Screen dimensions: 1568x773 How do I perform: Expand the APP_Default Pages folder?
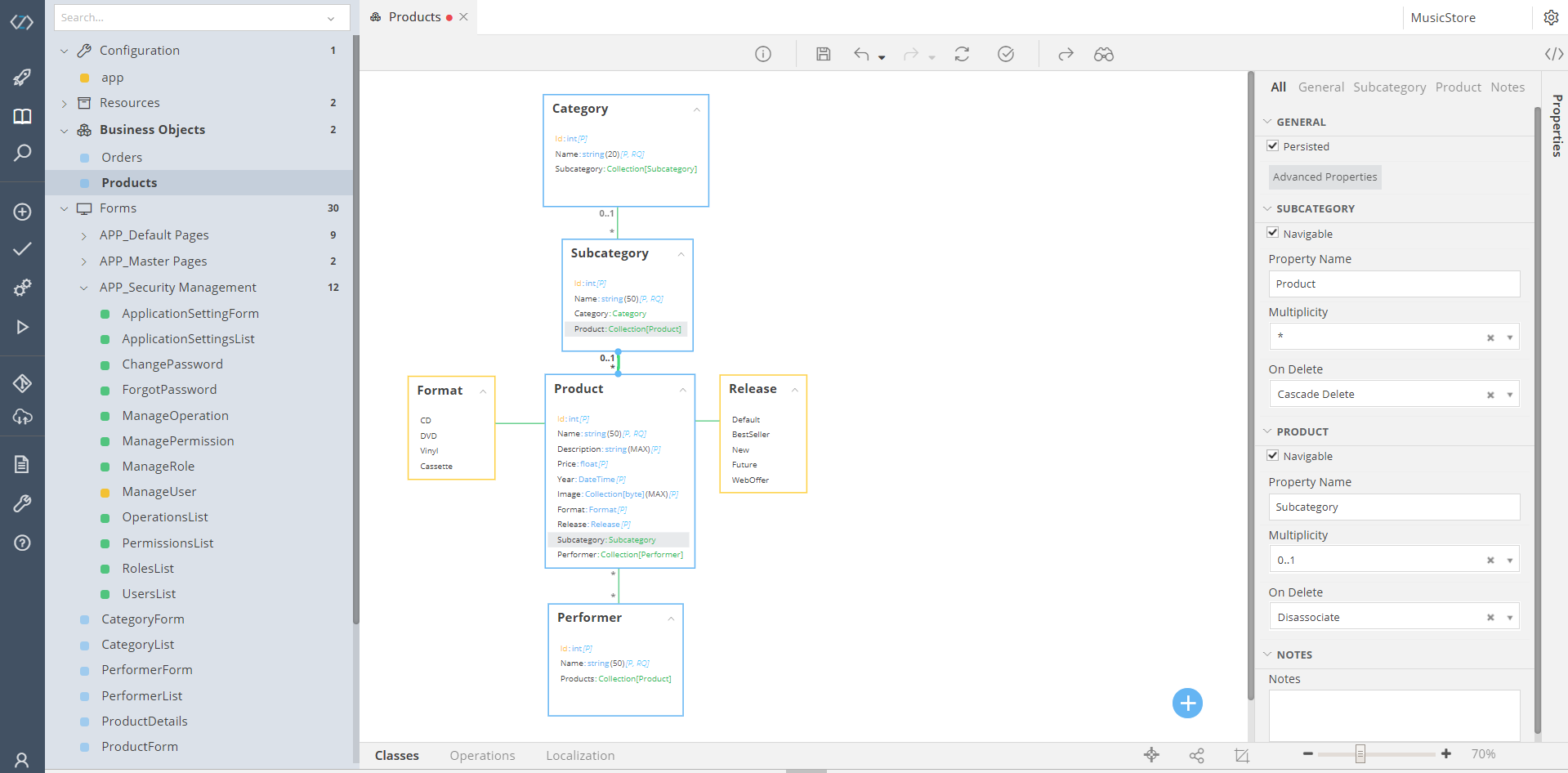[84, 235]
